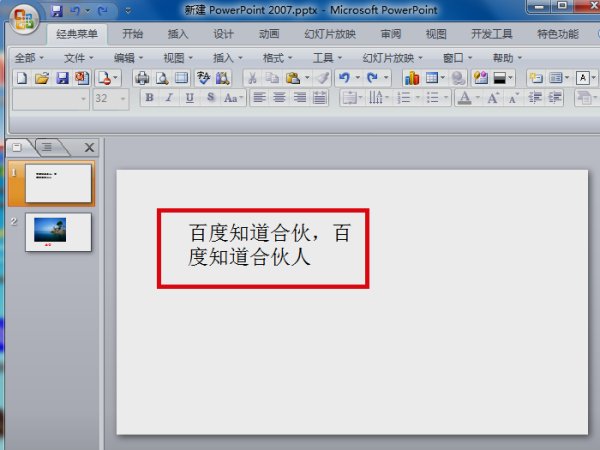Screen dimensions: 600x450
Task: Switch to the 动画 tab
Action: (x=269, y=34)
